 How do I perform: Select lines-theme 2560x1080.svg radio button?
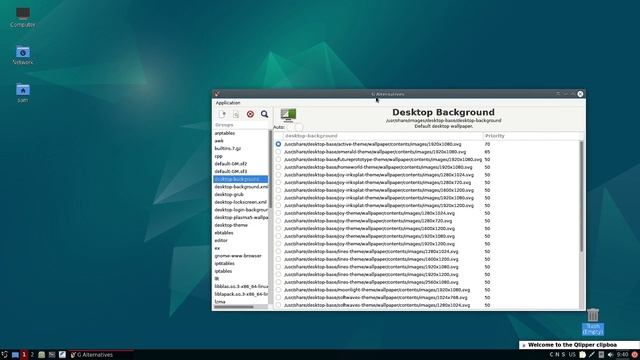[278, 282]
